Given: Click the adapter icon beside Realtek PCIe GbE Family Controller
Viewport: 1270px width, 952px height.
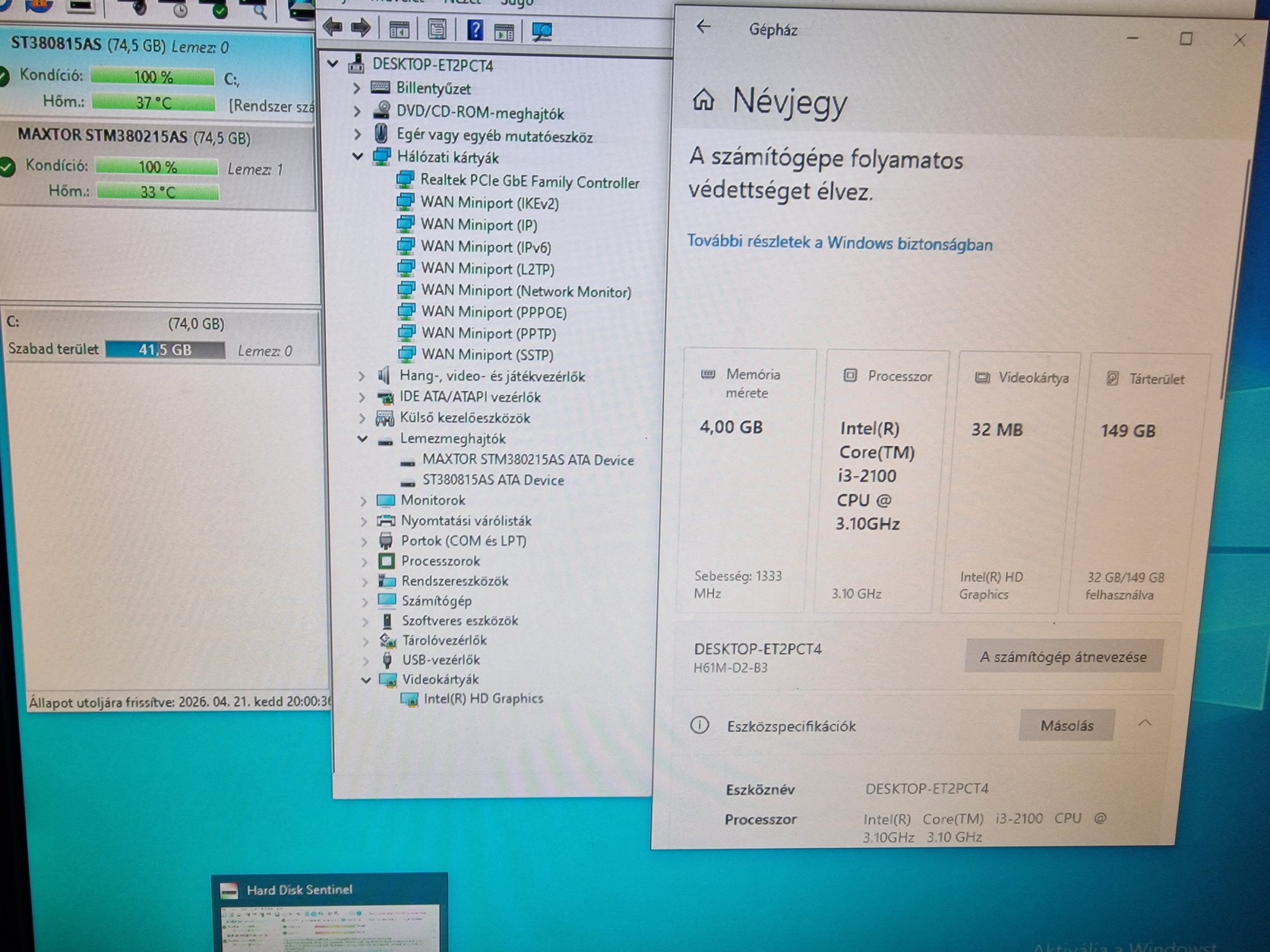Looking at the screenshot, I should pyautogui.click(x=406, y=180).
